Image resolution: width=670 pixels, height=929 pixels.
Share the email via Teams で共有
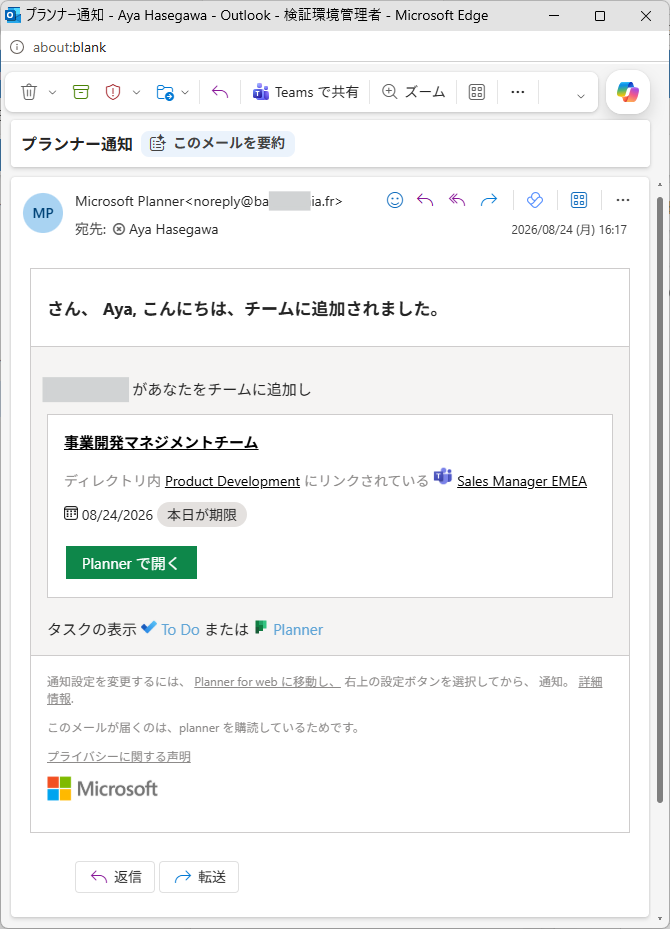point(305,92)
